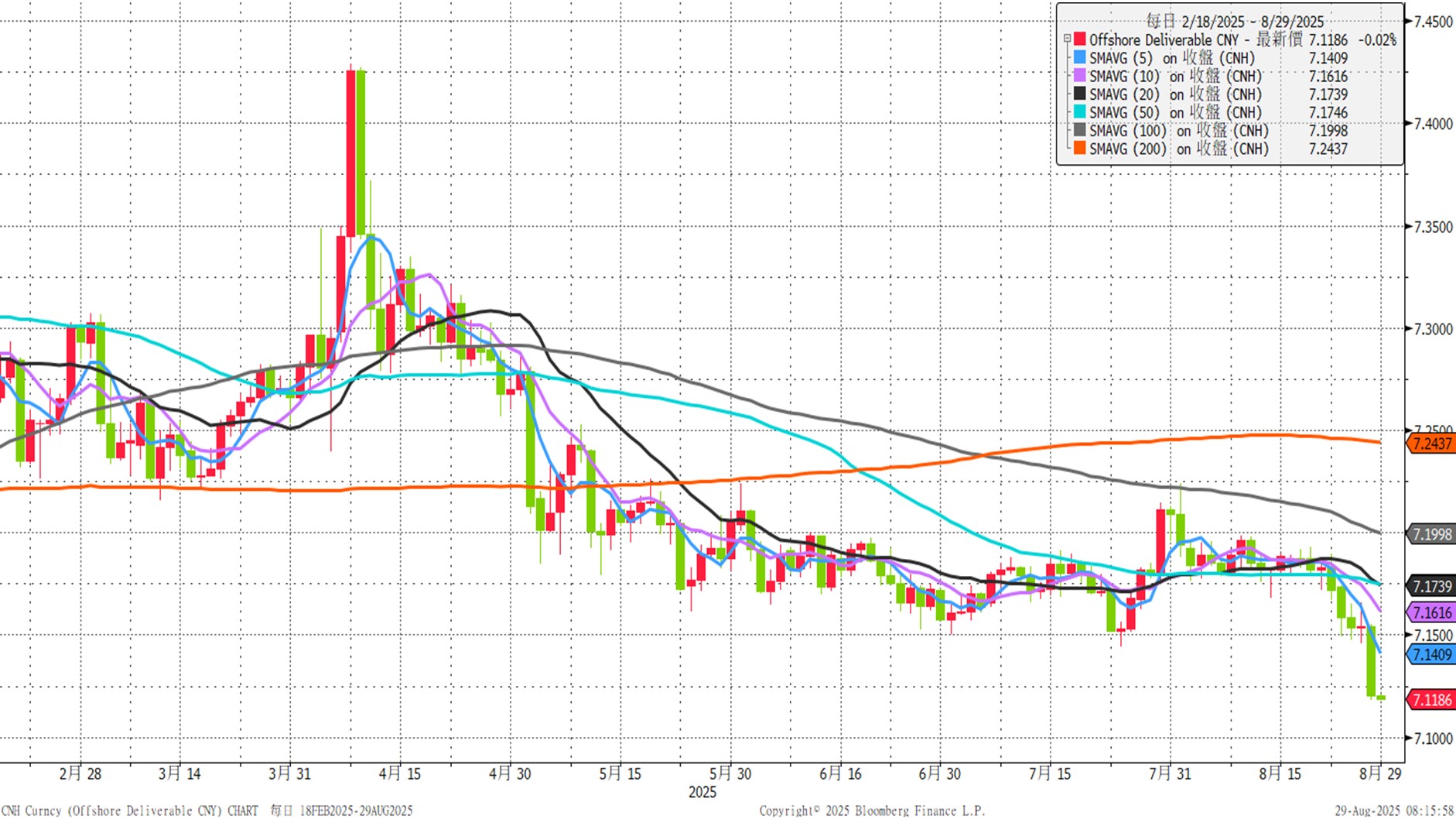This screenshot has height=819, width=1456.
Task: Click the black SMAVG (20) legend swatch
Action: pos(1080,94)
